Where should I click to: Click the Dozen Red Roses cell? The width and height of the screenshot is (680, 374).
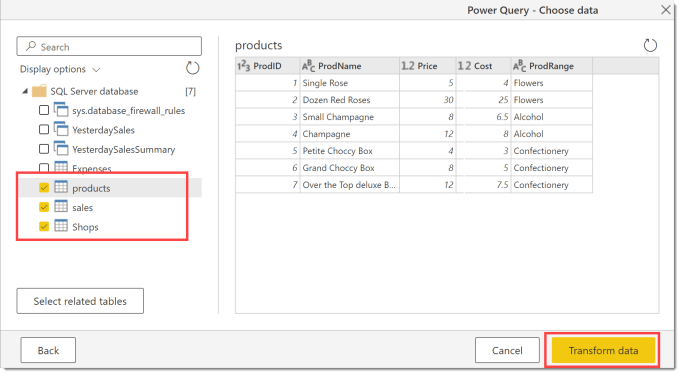[350, 100]
